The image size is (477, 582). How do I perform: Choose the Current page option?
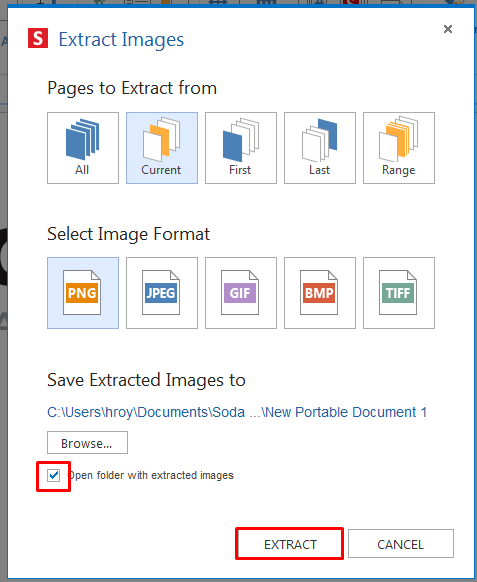(x=162, y=148)
